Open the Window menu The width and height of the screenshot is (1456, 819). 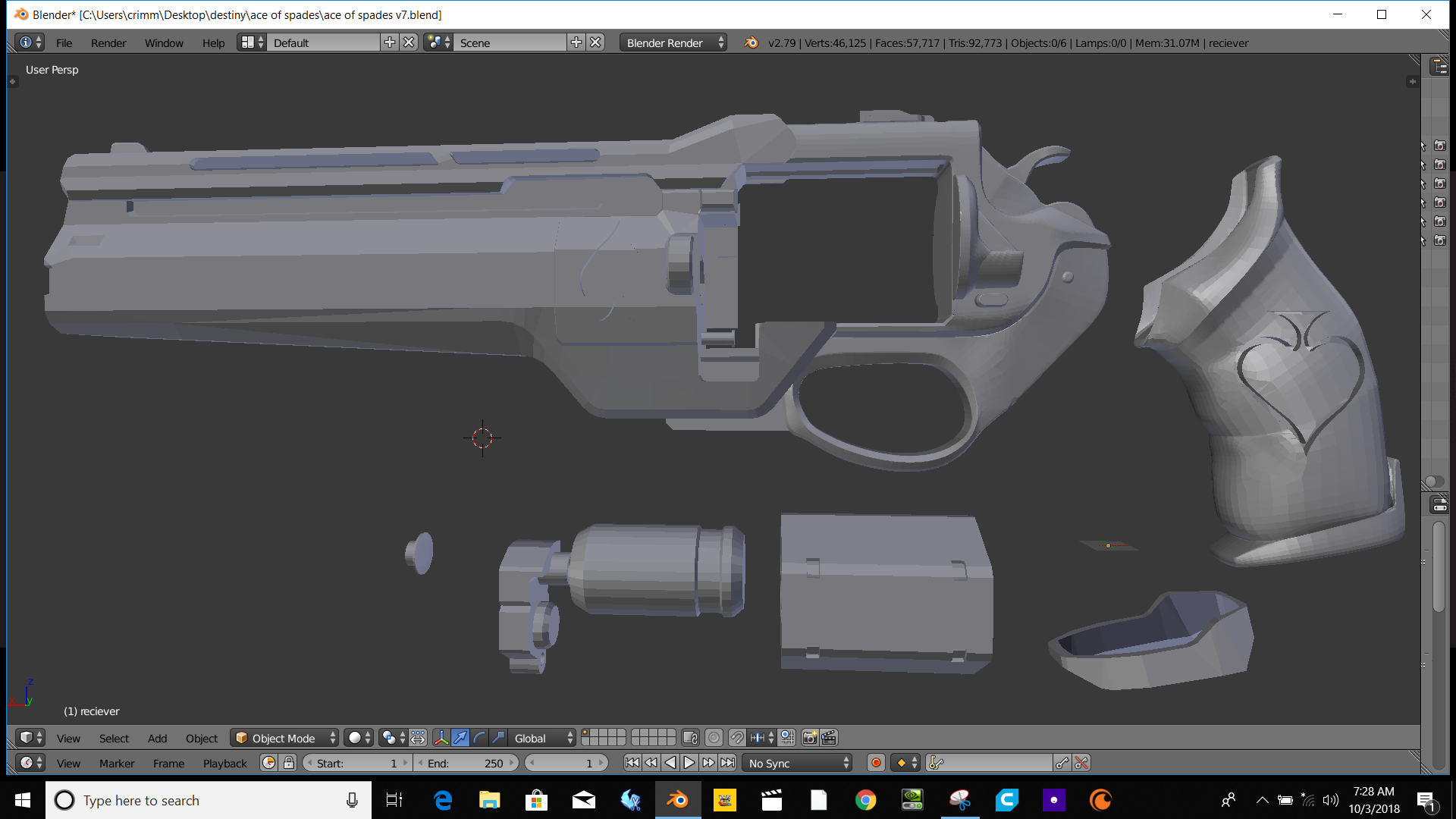click(x=164, y=43)
